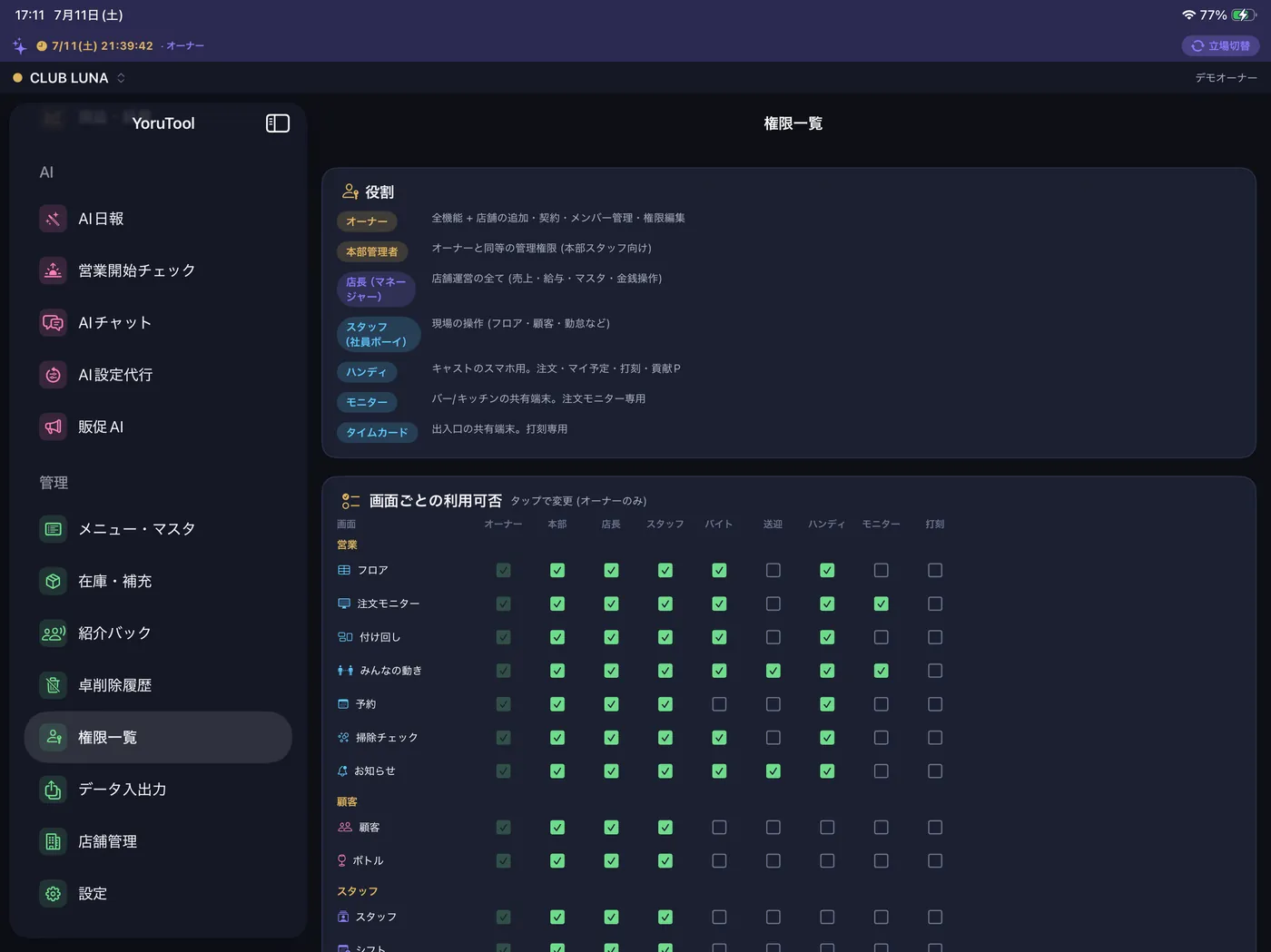Uncheck お知らせ for 送迎 role
The image size is (1271, 952).
[x=773, y=771]
